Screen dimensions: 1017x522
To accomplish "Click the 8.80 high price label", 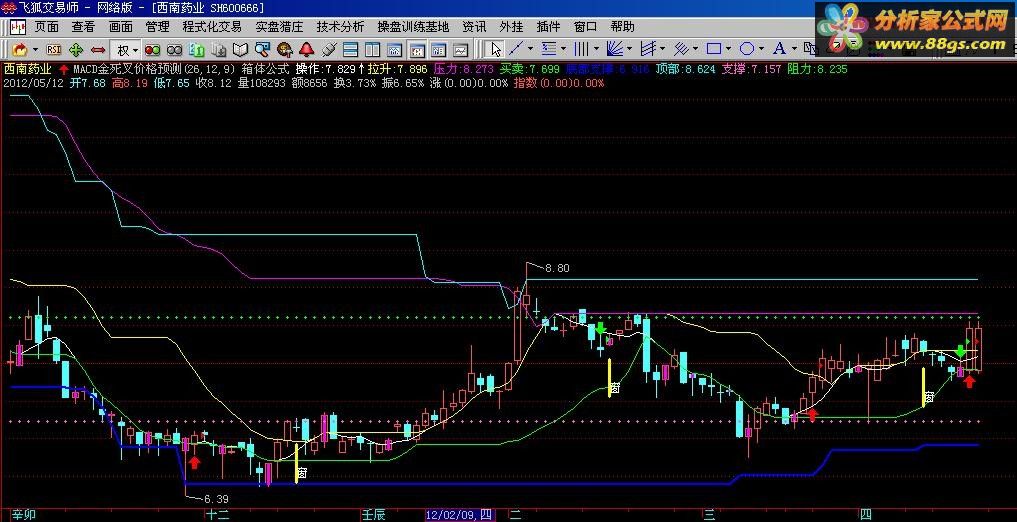I will click(x=557, y=268).
